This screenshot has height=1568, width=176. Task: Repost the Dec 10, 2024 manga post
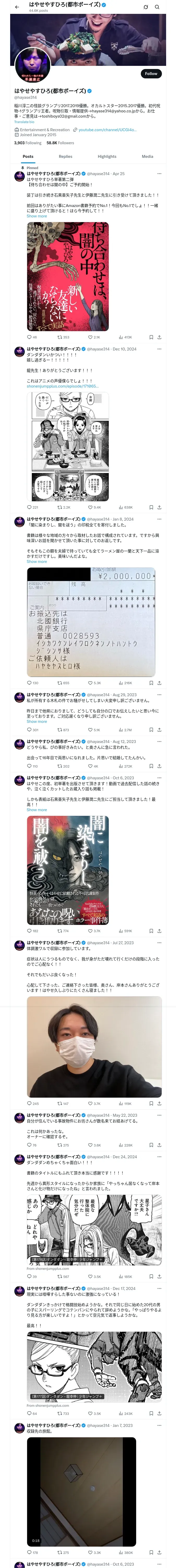64,507
